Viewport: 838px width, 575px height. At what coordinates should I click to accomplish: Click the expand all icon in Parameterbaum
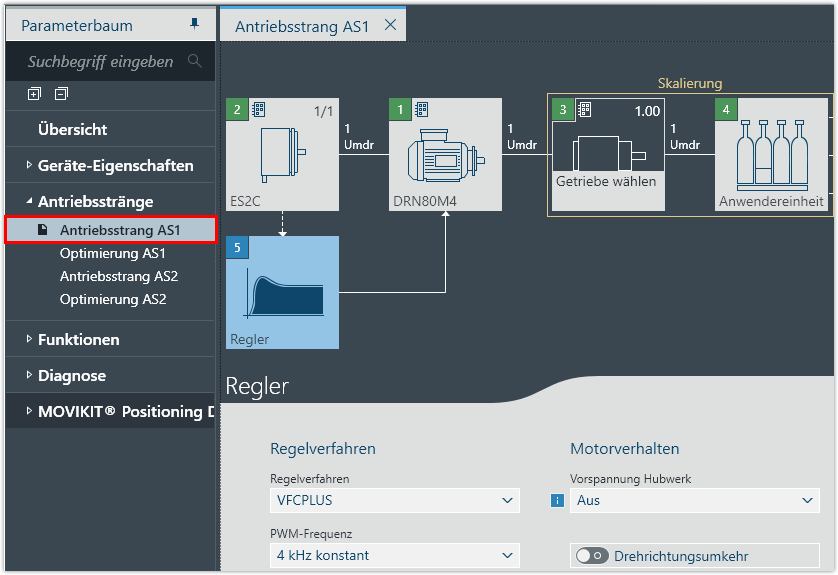(34, 94)
